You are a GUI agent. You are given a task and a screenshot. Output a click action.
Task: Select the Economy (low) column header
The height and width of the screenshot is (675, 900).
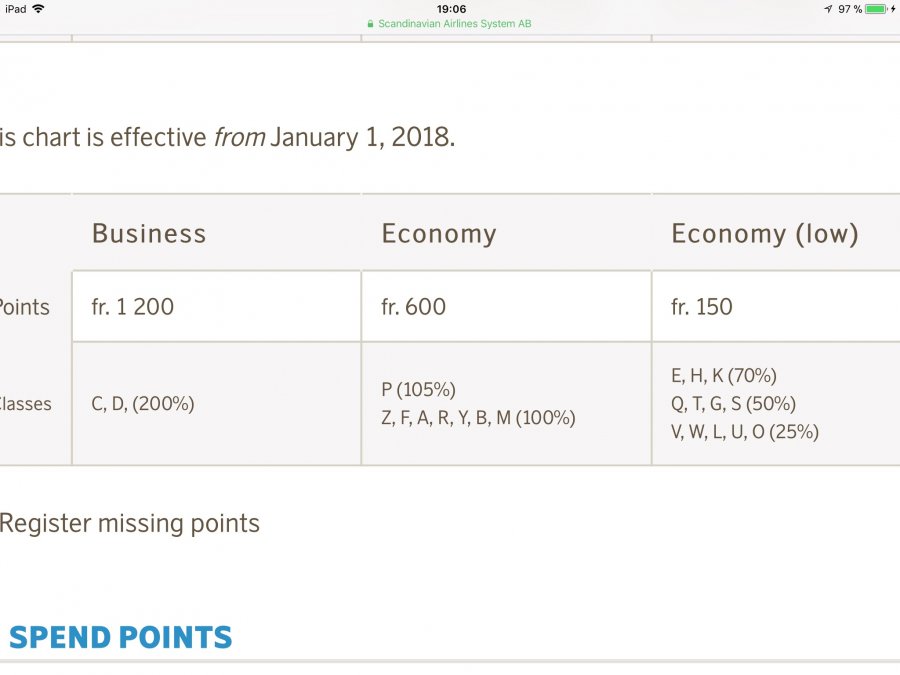[x=765, y=234]
